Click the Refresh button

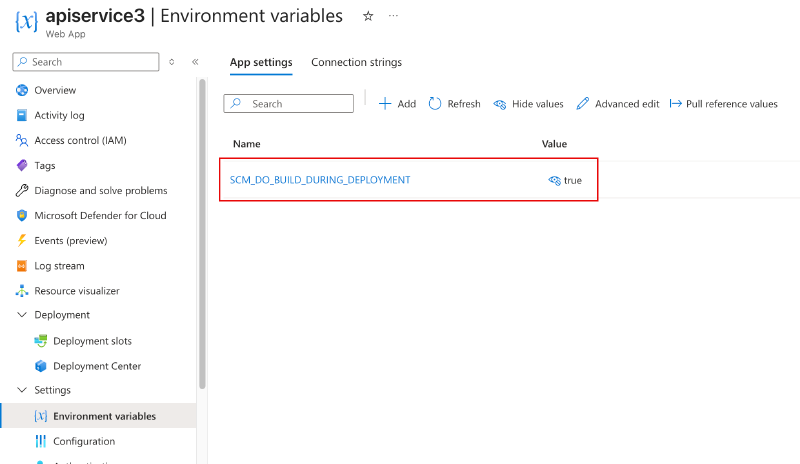[x=454, y=104]
